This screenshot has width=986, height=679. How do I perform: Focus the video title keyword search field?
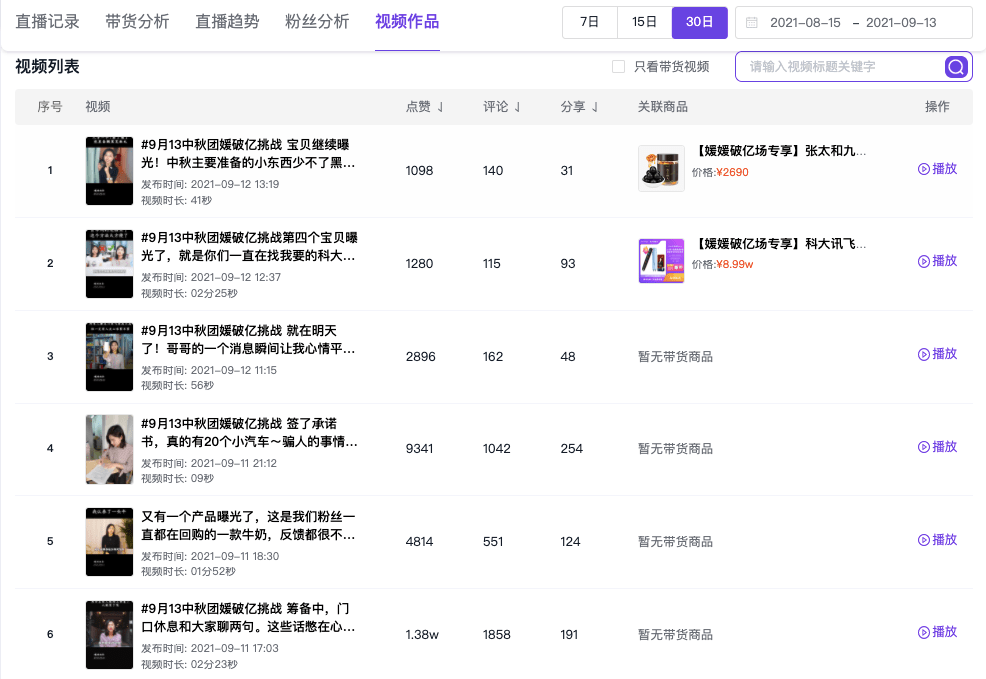pyautogui.click(x=843, y=67)
